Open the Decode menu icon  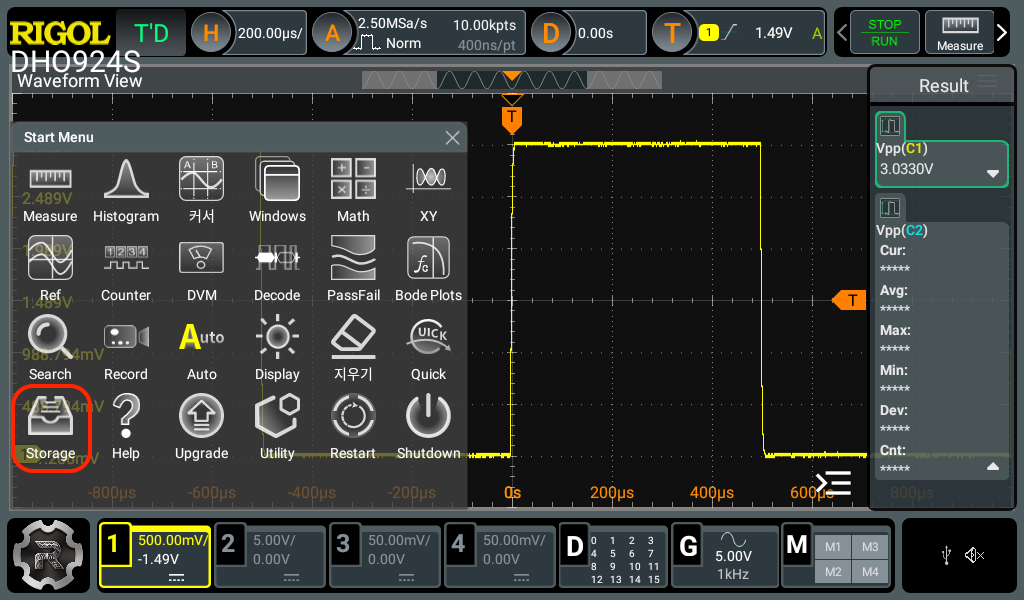click(277, 269)
